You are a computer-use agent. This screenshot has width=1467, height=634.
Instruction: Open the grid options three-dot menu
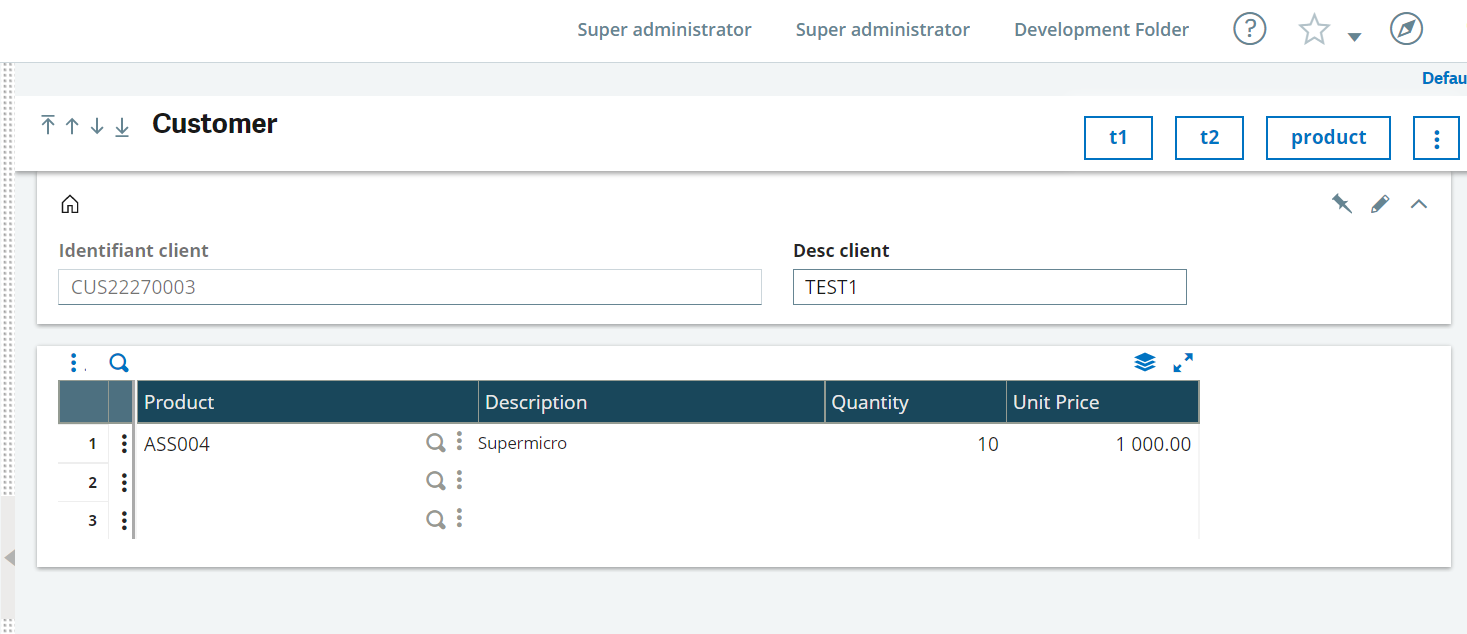[x=74, y=362]
